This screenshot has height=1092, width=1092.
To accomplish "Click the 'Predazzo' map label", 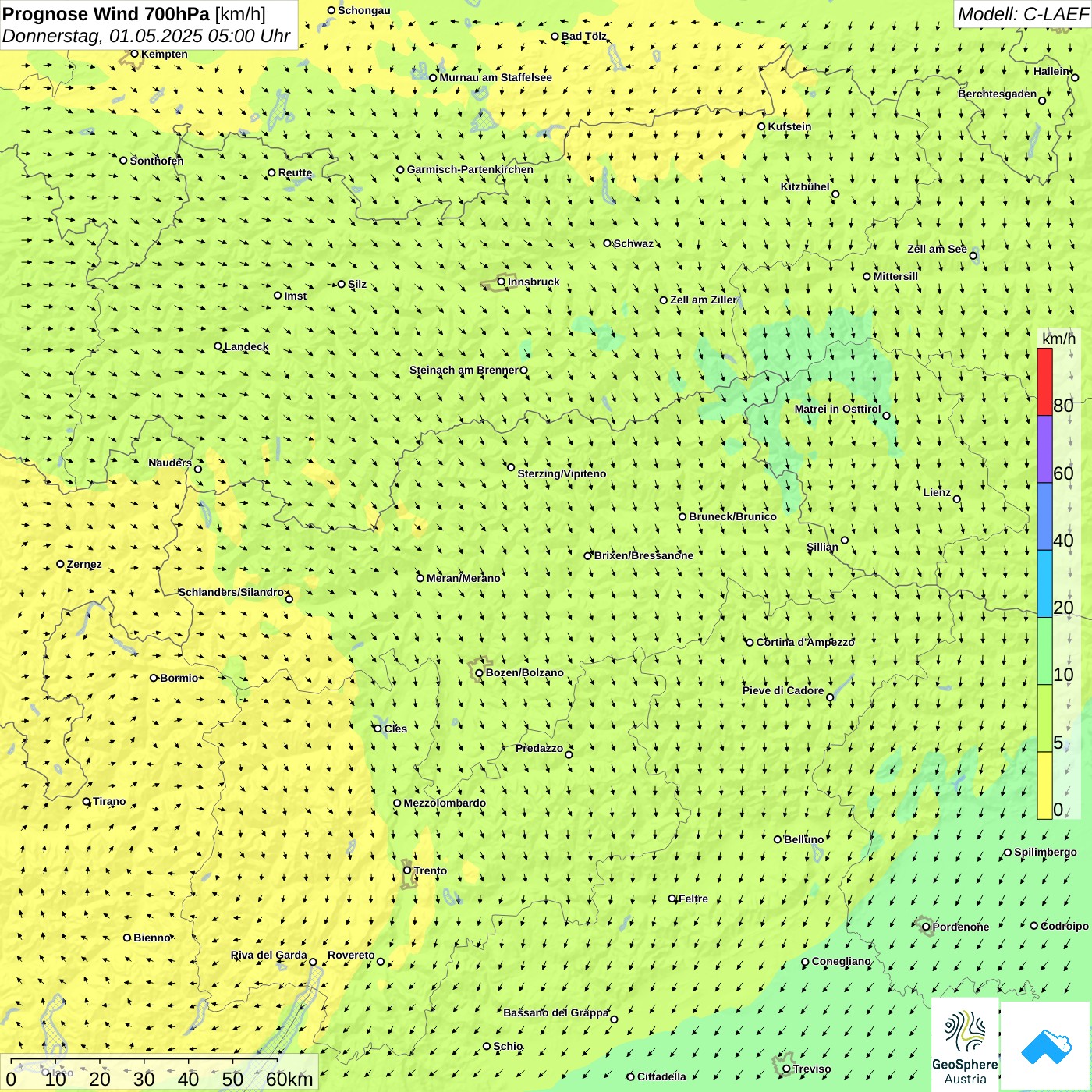I will click(539, 748).
